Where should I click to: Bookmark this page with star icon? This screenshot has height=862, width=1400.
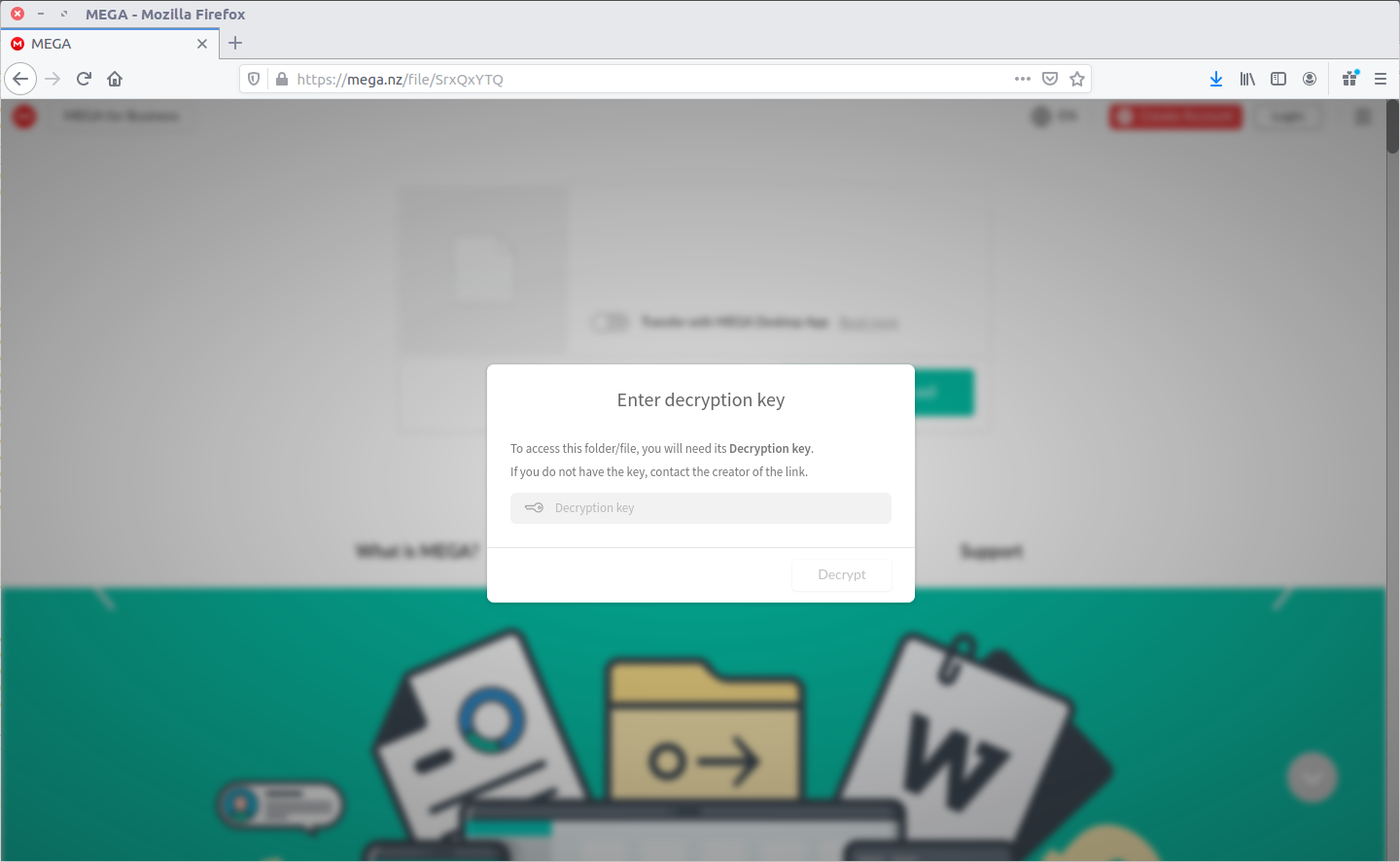[x=1077, y=79]
